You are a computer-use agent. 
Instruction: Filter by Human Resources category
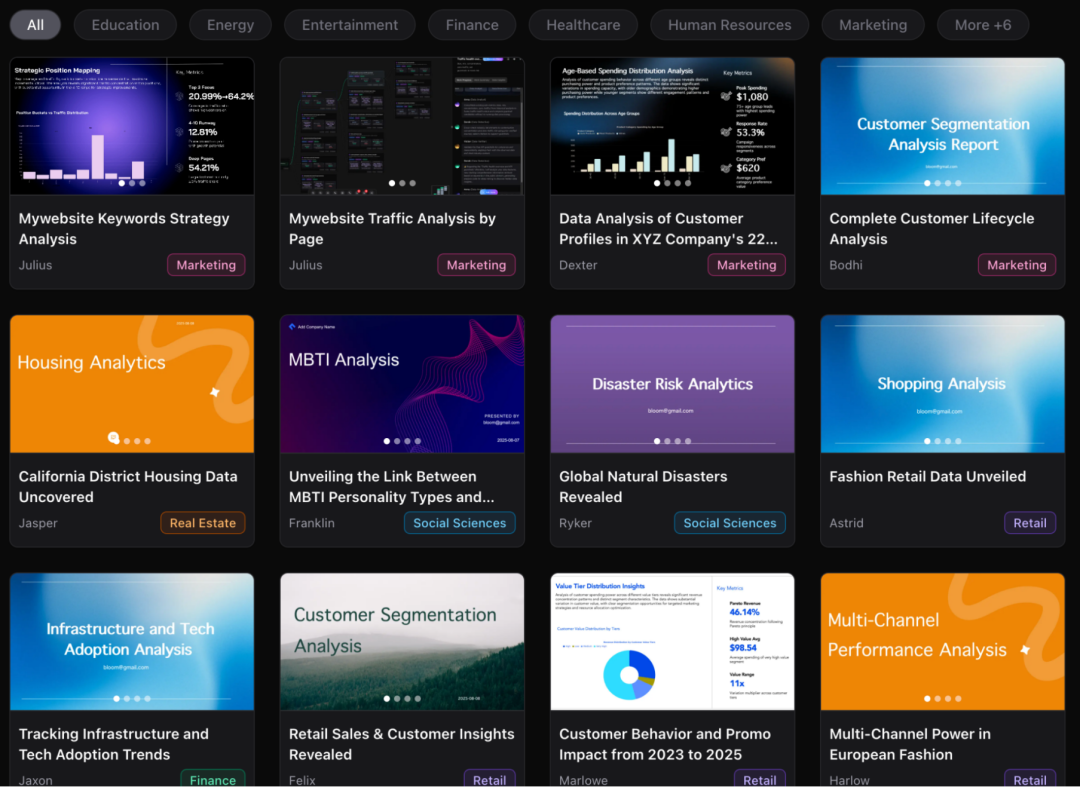click(x=729, y=25)
